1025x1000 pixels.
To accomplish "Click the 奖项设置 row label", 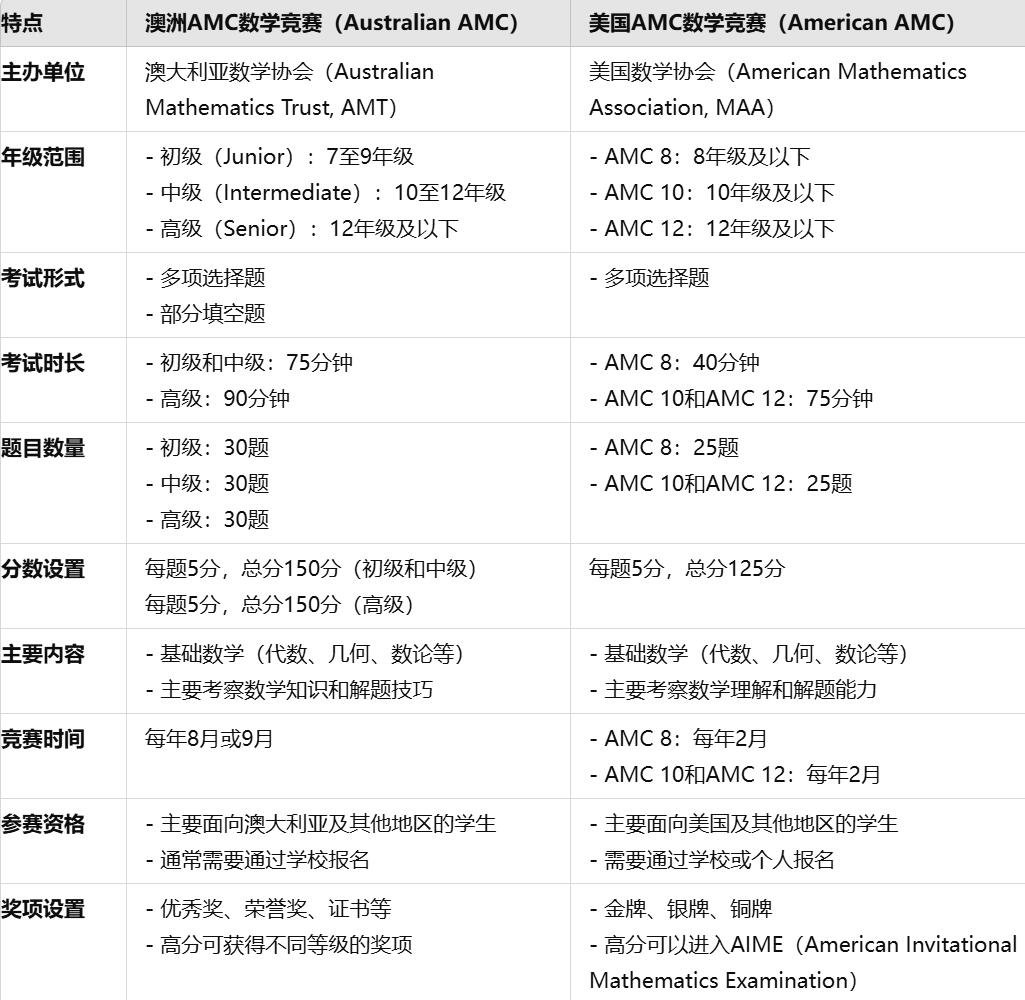I will pyautogui.click(x=43, y=908).
